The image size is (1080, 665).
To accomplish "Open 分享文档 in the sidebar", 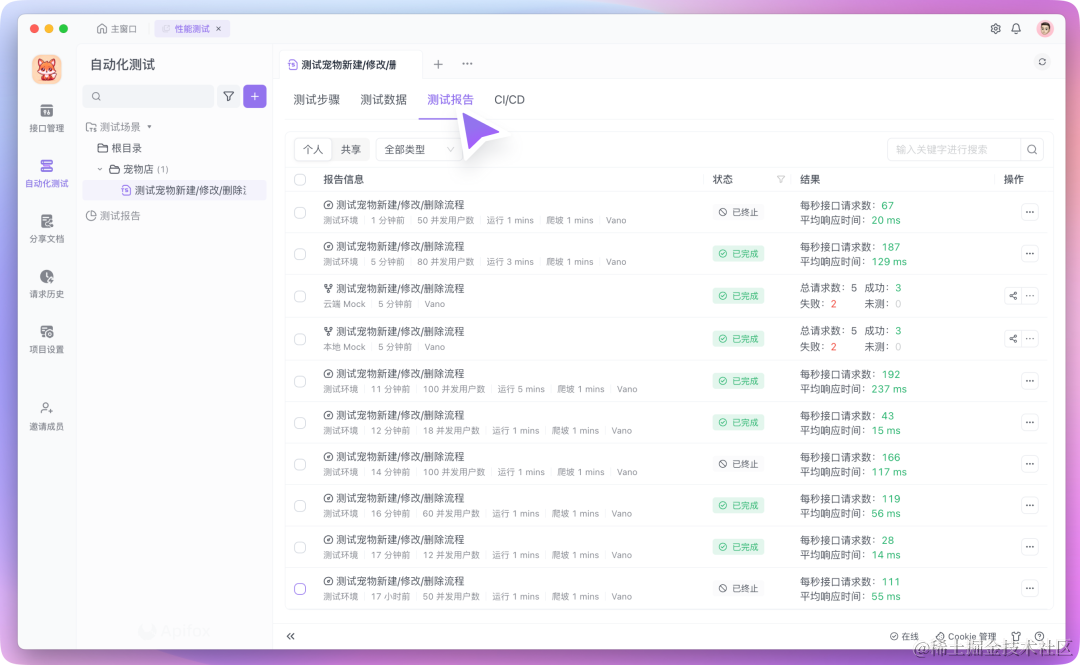I will click(46, 228).
